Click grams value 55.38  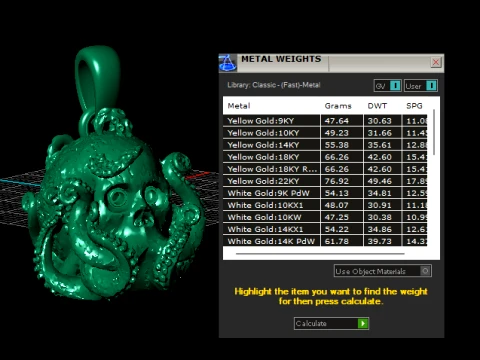pyautogui.click(x=337, y=145)
